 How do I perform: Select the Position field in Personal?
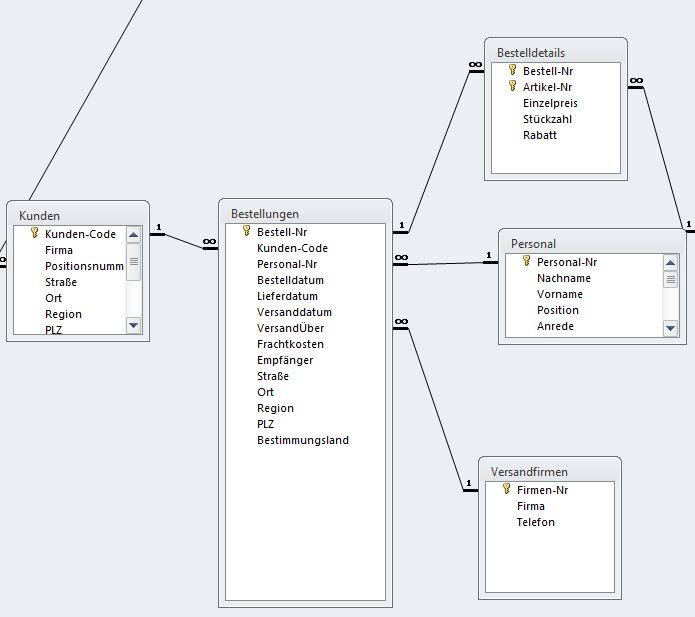pos(558,310)
